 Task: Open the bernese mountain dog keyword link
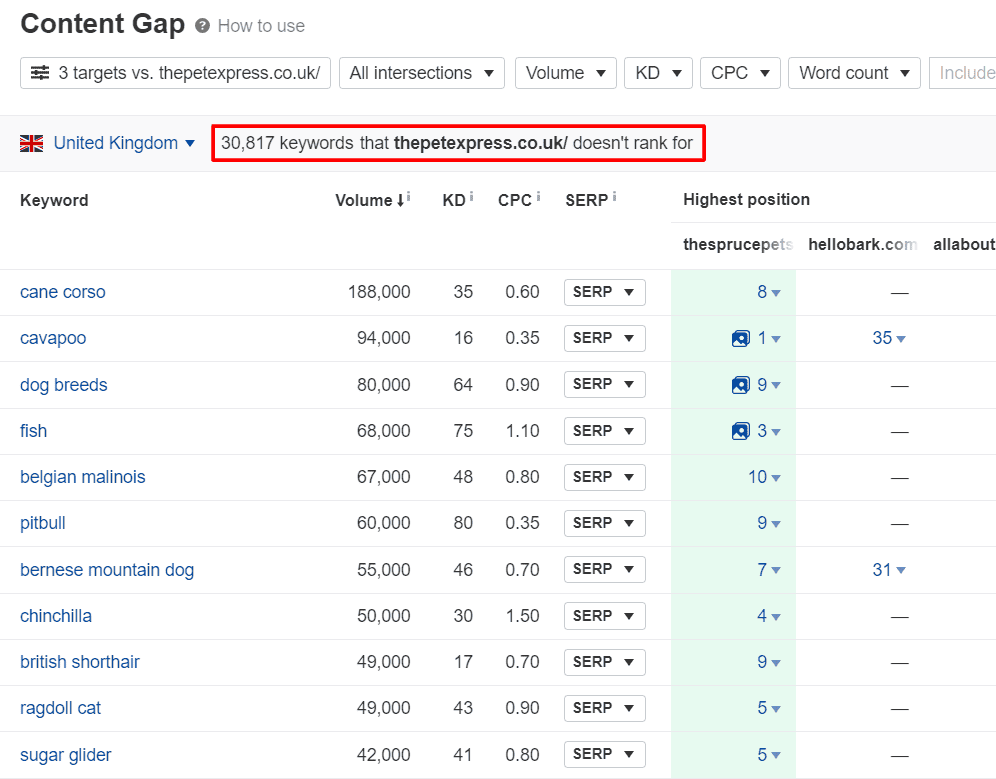tap(107, 570)
